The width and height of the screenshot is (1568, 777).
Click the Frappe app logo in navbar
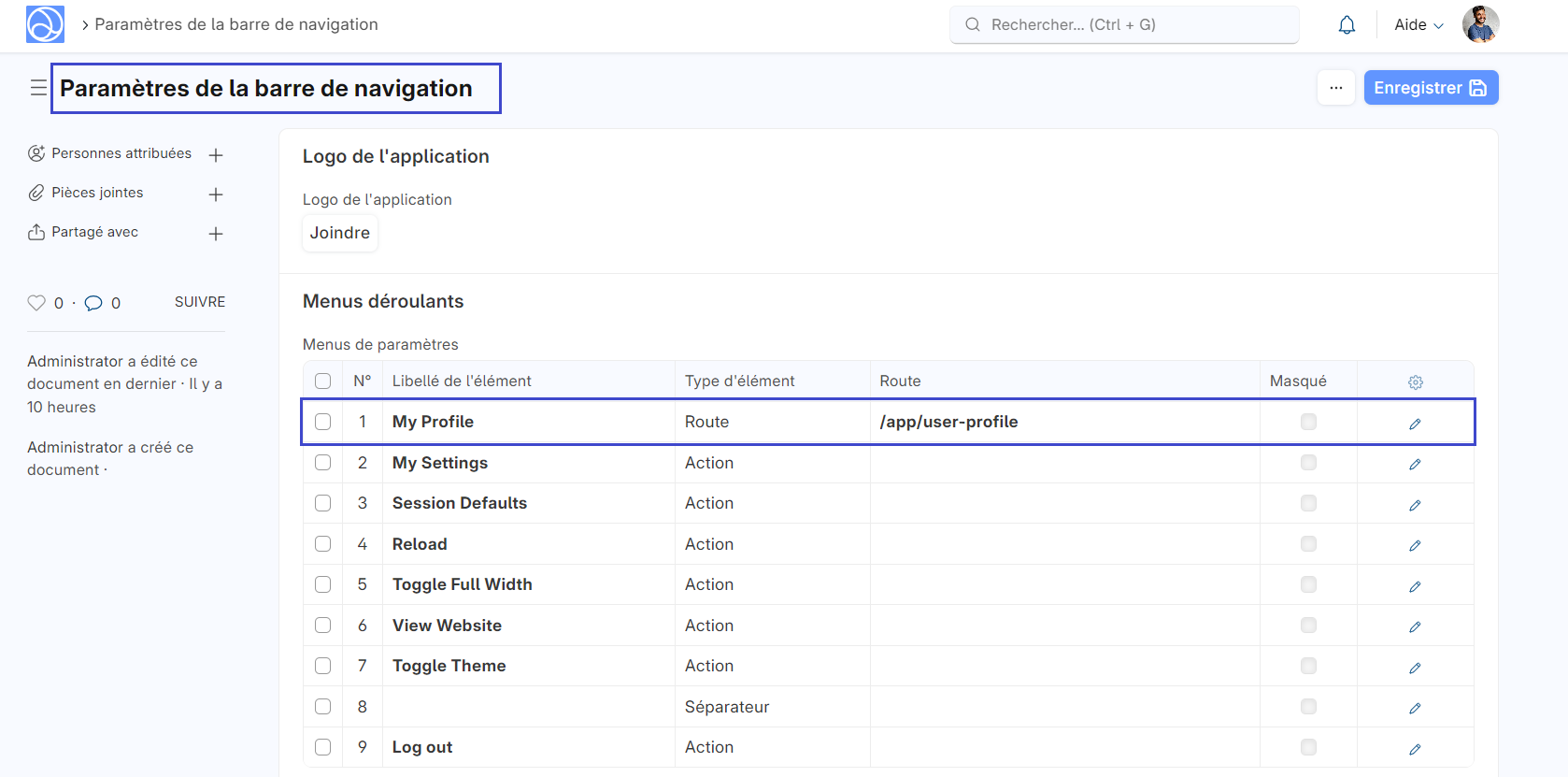pyautogui.click(x=45, y=24)
